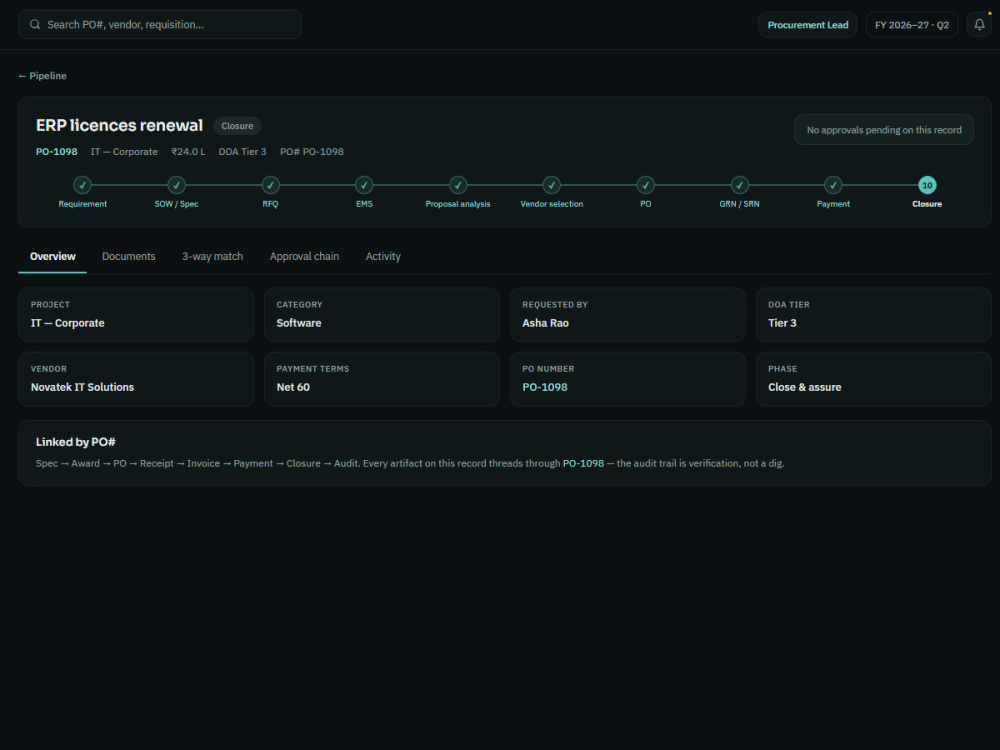
Task: Click the Vendor selection stage label
Action: 552,204
